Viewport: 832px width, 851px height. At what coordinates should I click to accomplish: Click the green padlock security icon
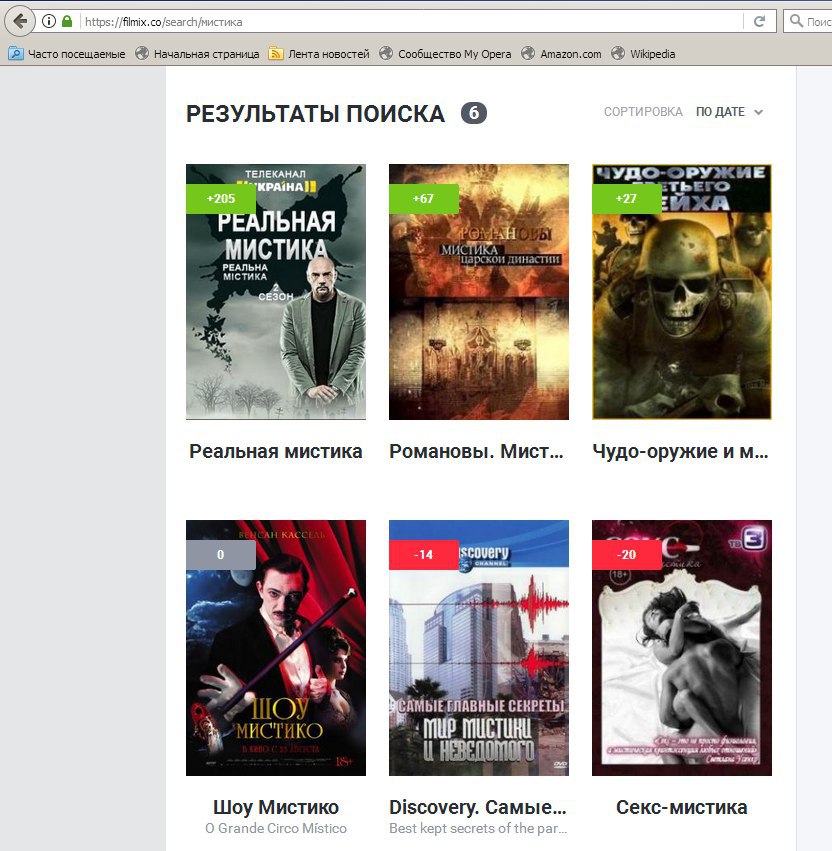click(x=67, y=22)
